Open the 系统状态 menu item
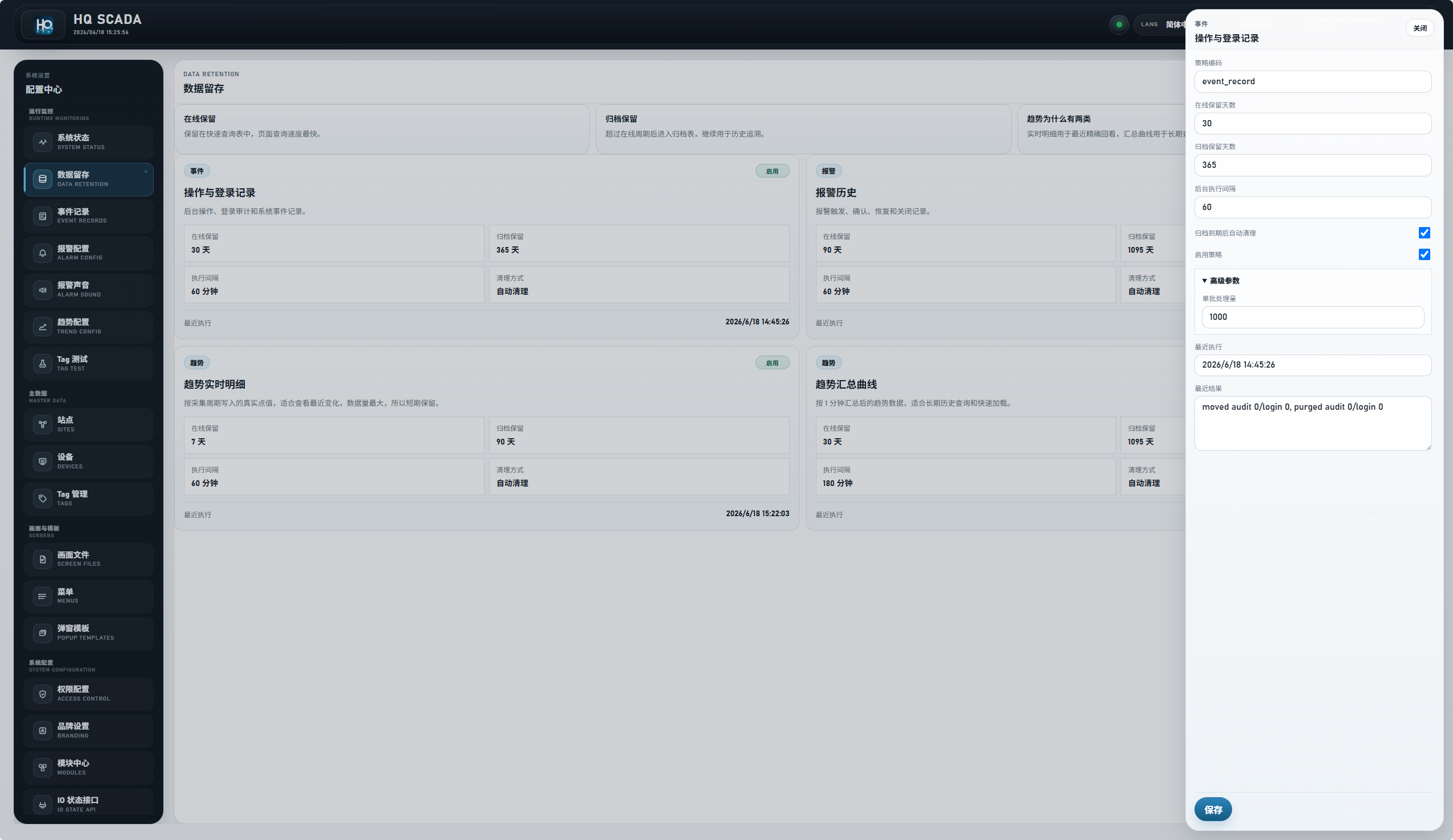This screenshot has height=840, width=1453. coord(88,142)
